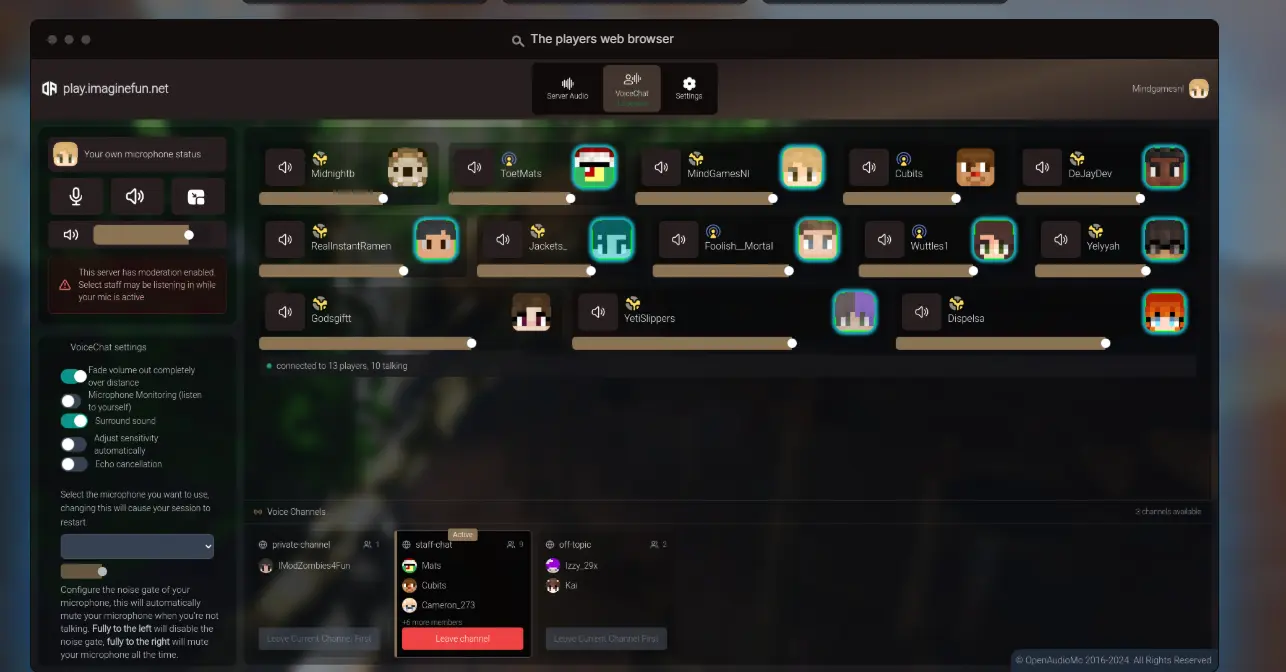Mute ToetMats speaker icon
The image size is (1286, 672).
[x=475, y=167]
